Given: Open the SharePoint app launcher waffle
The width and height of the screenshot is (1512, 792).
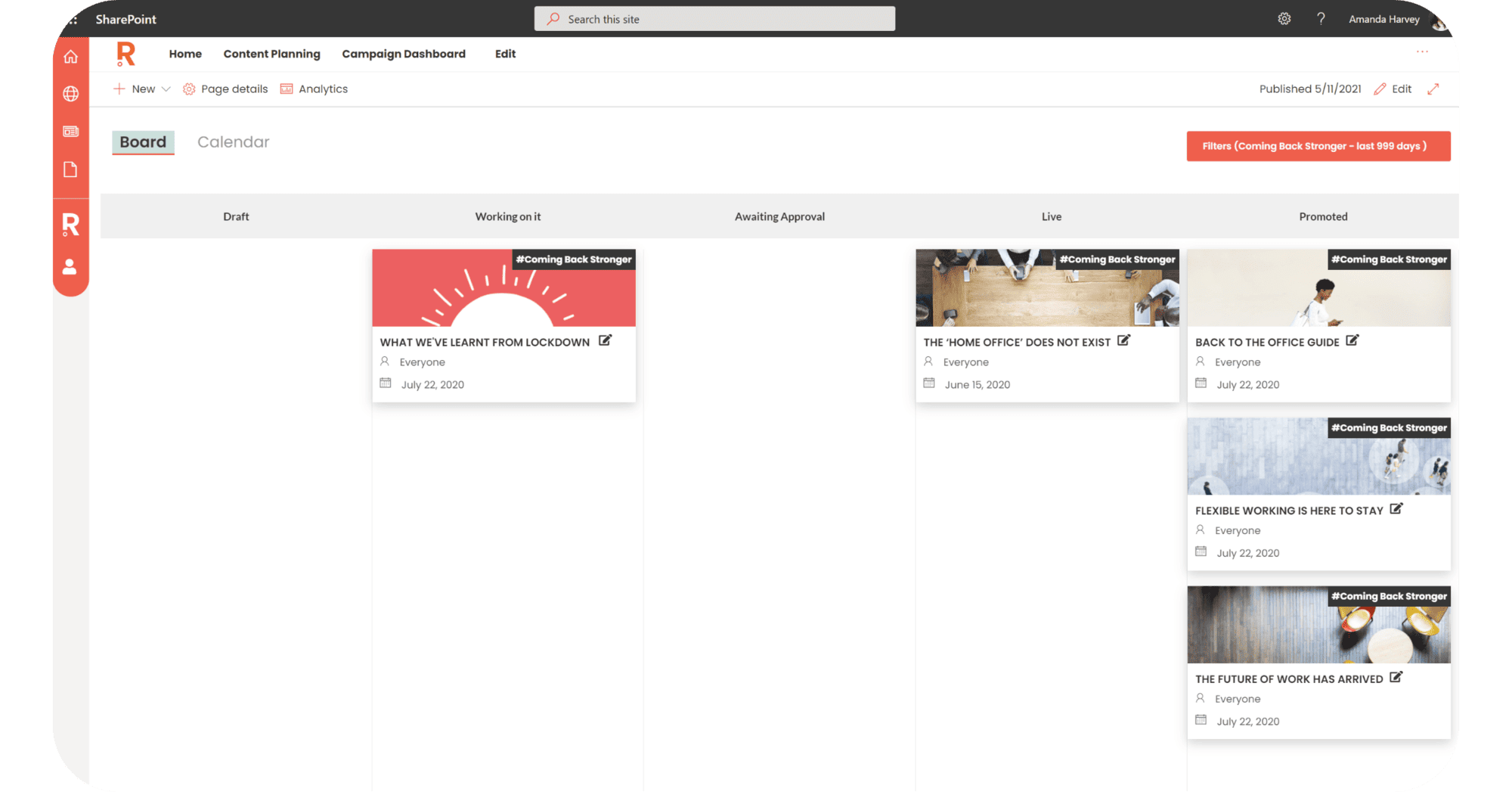Looking at the screenshot, I should [x=73, y=20].
